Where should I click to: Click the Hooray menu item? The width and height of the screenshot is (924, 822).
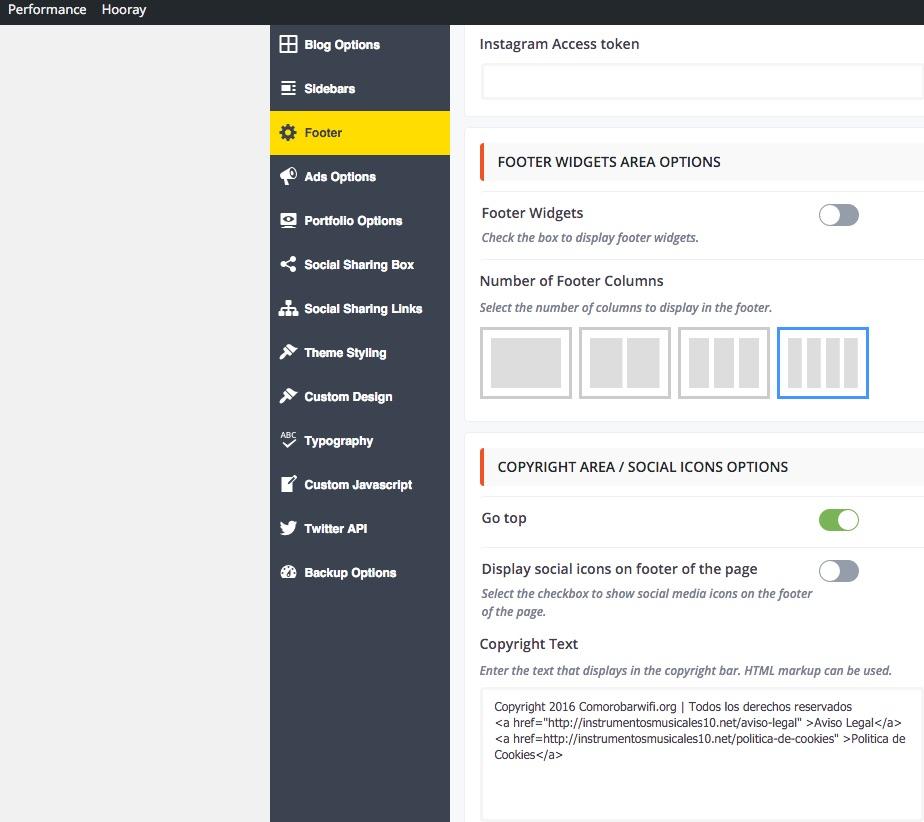123,9
